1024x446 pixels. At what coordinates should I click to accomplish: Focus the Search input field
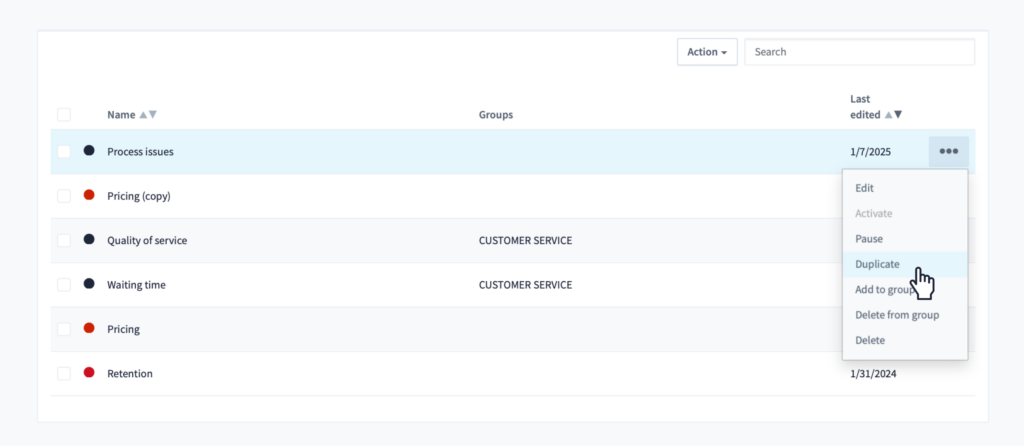[859, 52]
